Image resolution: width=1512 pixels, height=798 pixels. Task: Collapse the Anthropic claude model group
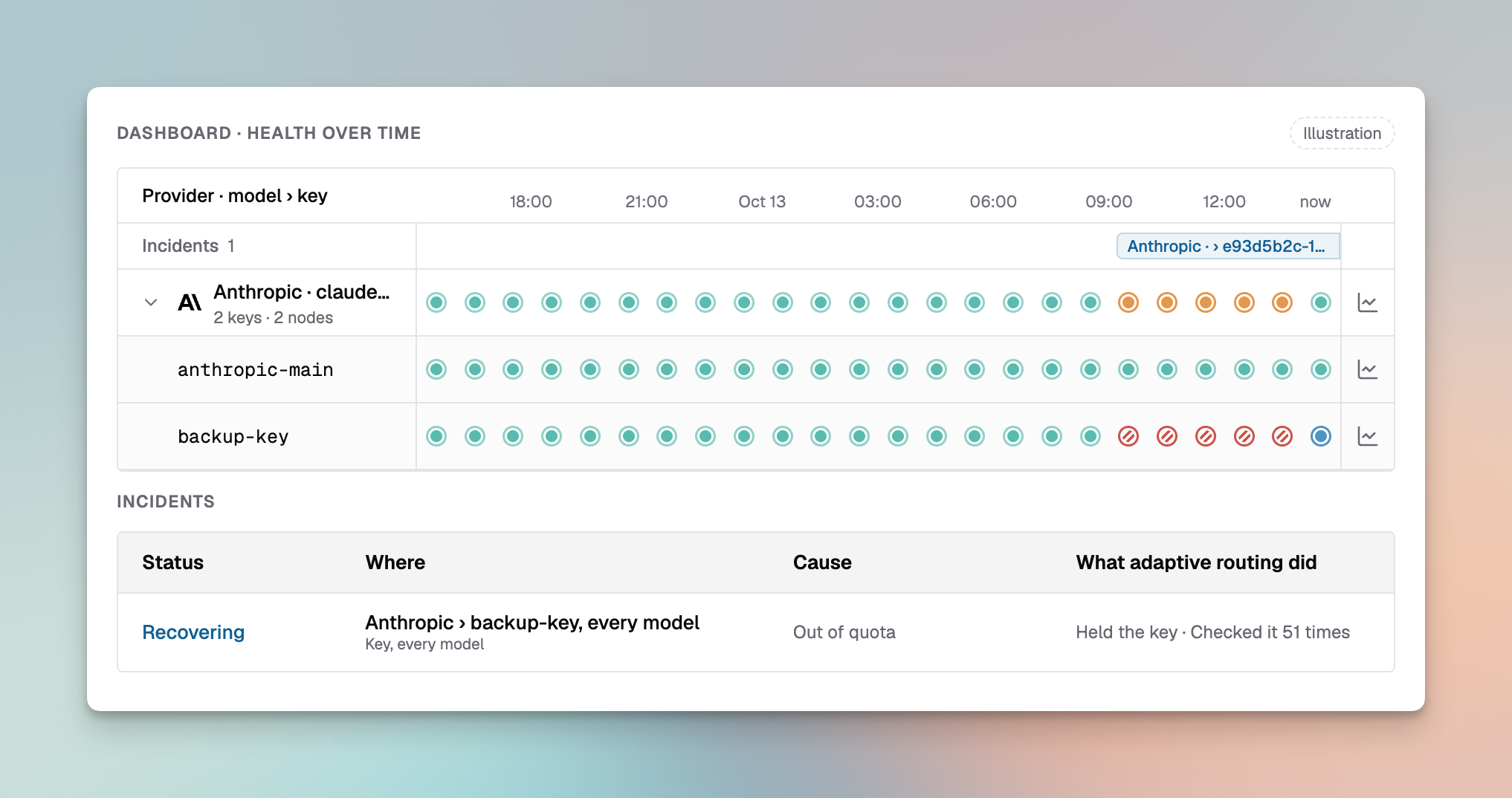tap(151, 302)
